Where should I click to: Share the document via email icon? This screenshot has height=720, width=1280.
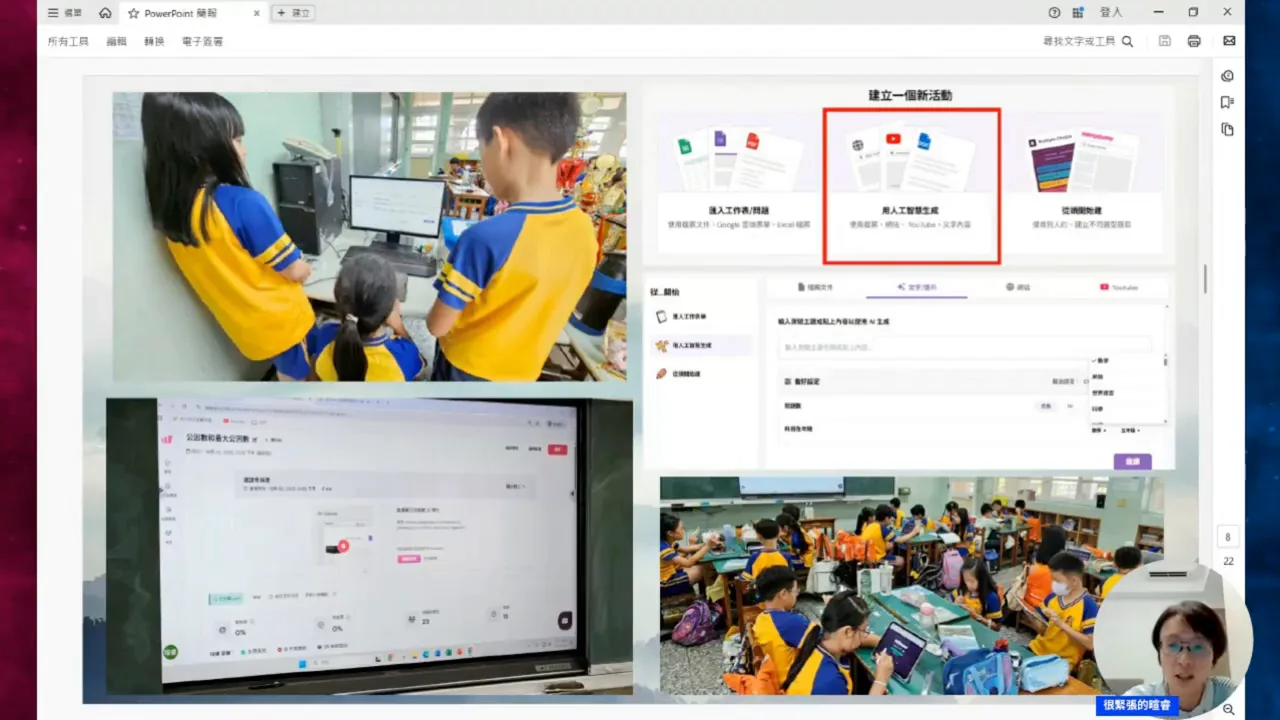coord(1229,41)
